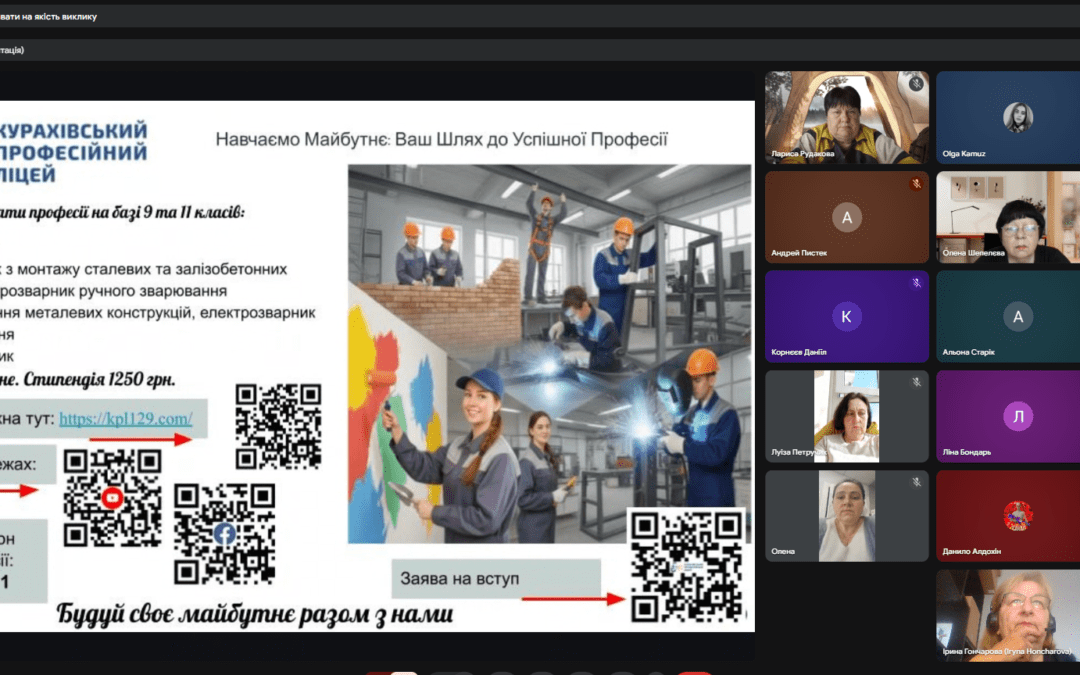Click the Facebook logo inside the QR code
Screen dimensions: 1080x675
[x=225, y=534]
